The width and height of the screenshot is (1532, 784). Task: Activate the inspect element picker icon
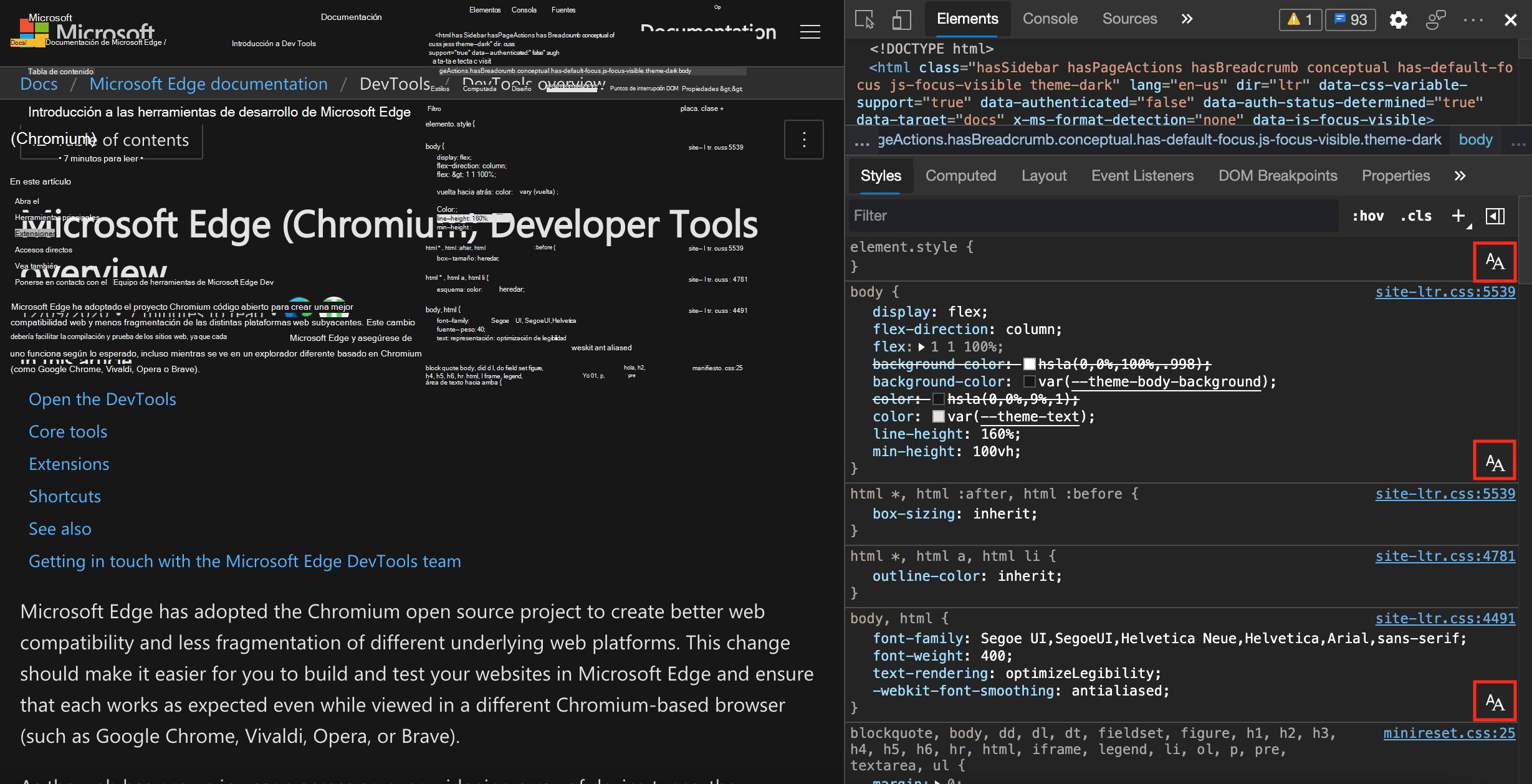(864, 19)
